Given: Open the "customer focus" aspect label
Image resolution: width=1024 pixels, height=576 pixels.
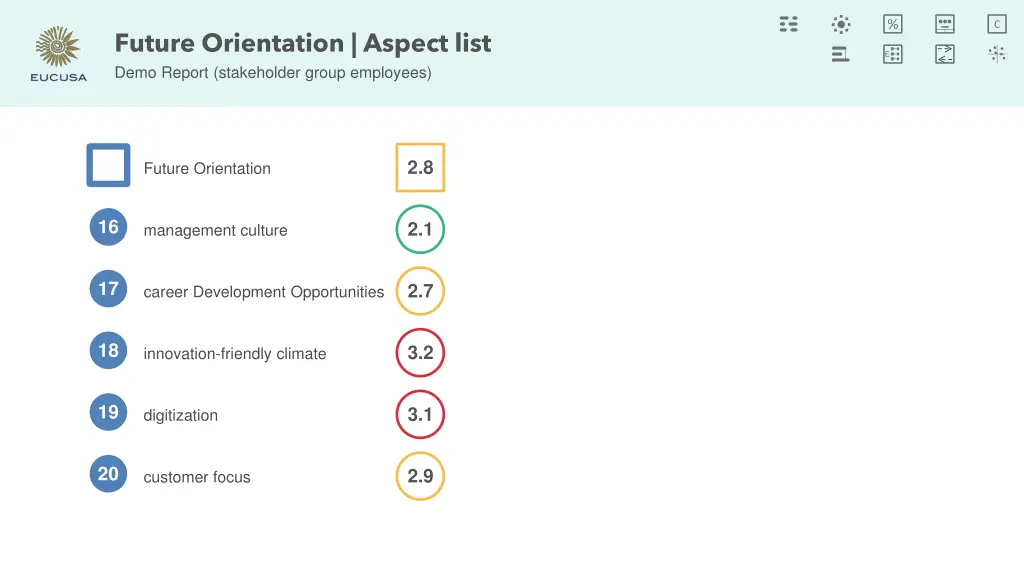Looking at the screenshot, I should click(197, 478).
